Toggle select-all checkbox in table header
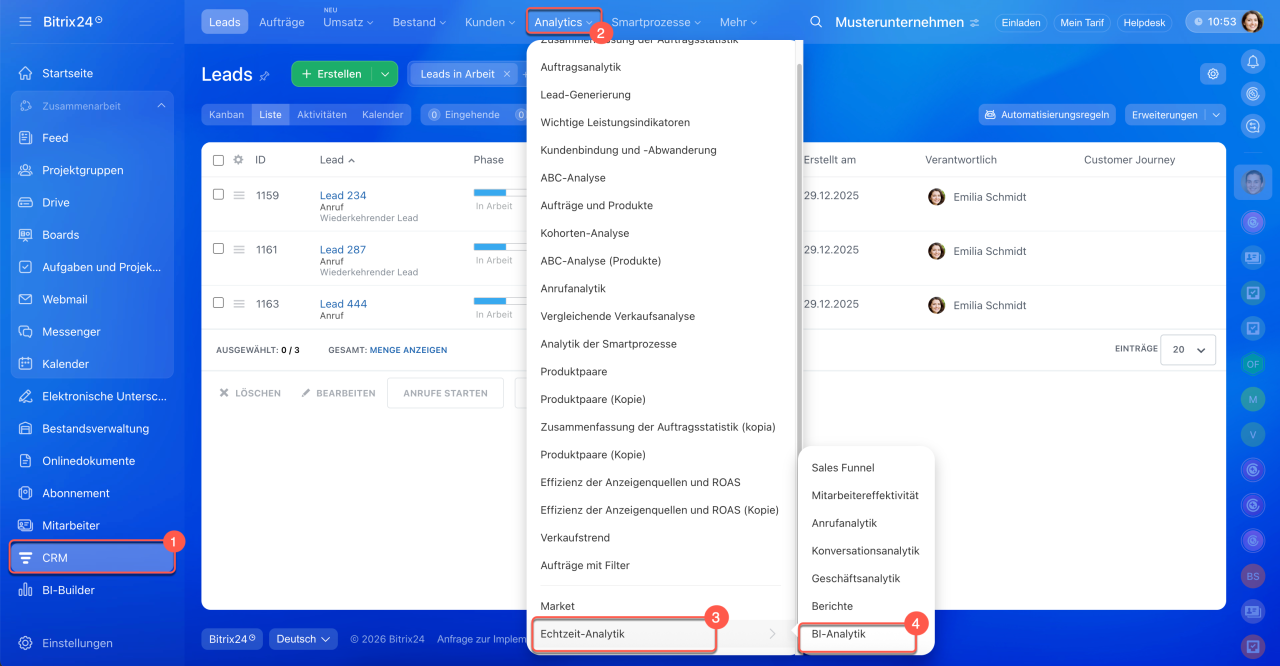1280x666 pixels. pos(218,160)
